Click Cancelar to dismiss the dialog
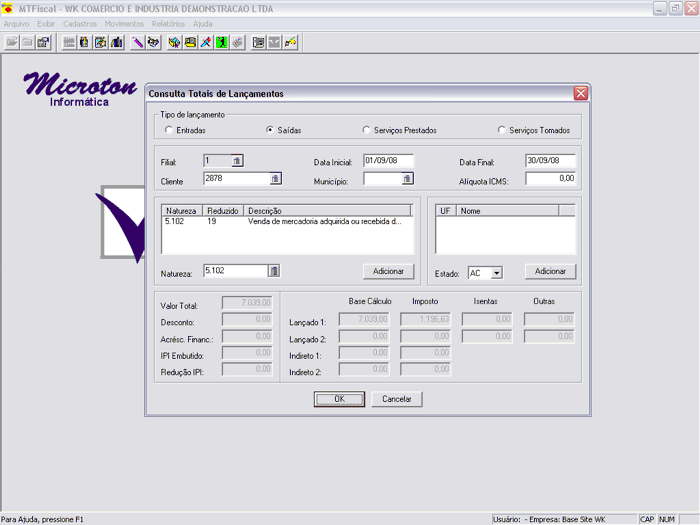 (397, 399)
